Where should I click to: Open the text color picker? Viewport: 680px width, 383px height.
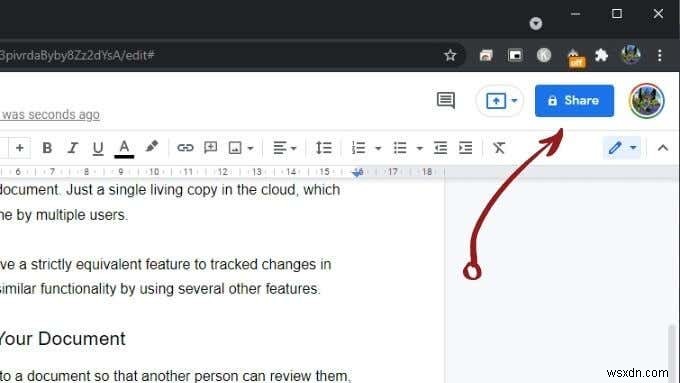tap(124, 148)
